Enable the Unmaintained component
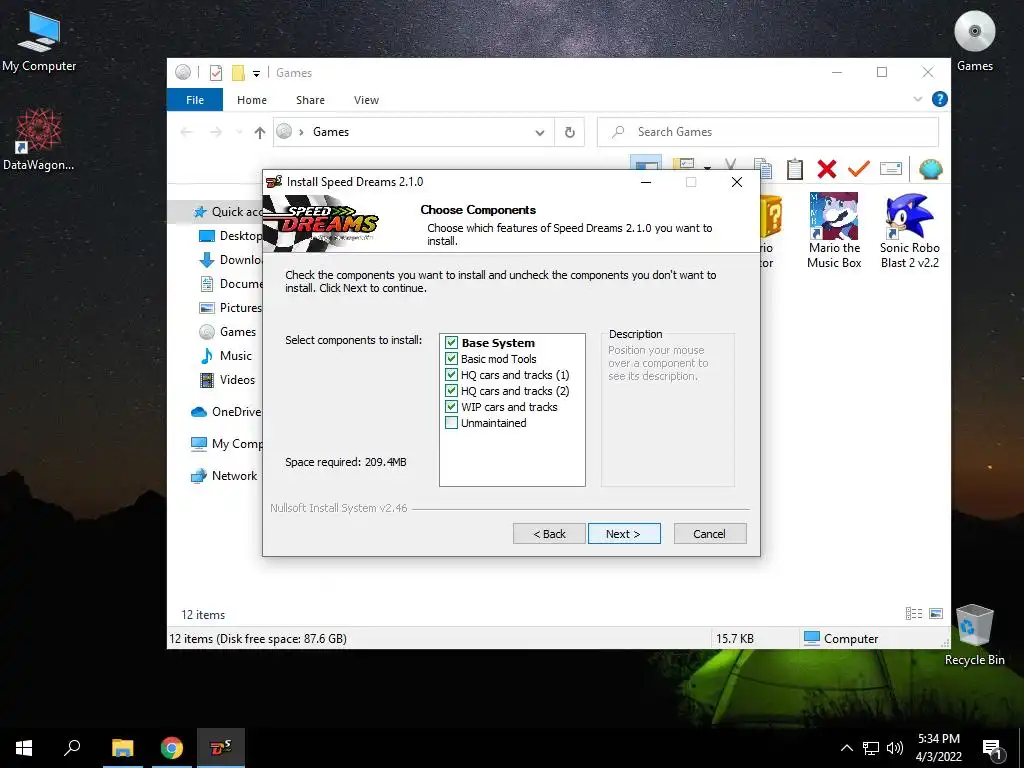1024x768 pixels. (451, 423)
